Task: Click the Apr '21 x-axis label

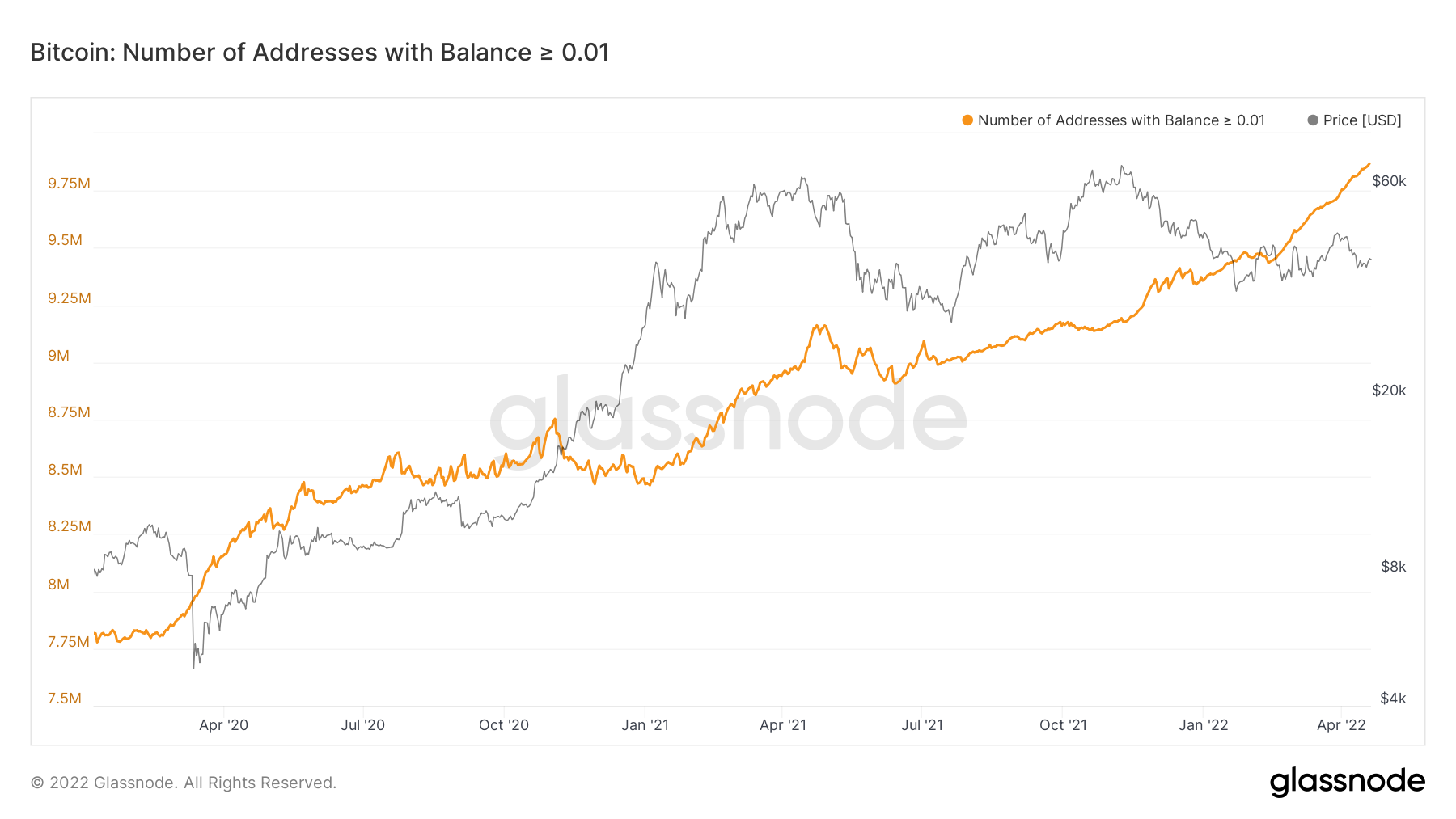Action: point(783,725)
